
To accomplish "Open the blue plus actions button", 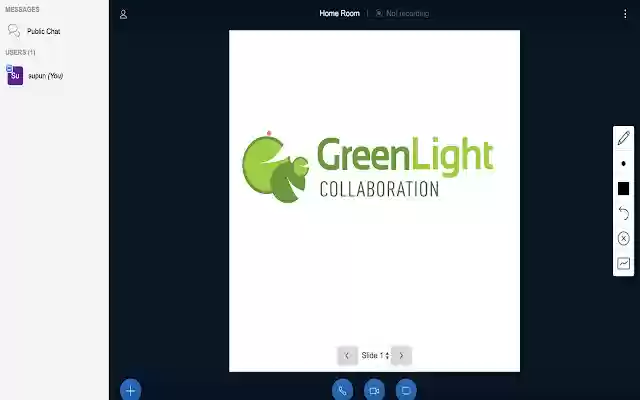I will (131, 390).
